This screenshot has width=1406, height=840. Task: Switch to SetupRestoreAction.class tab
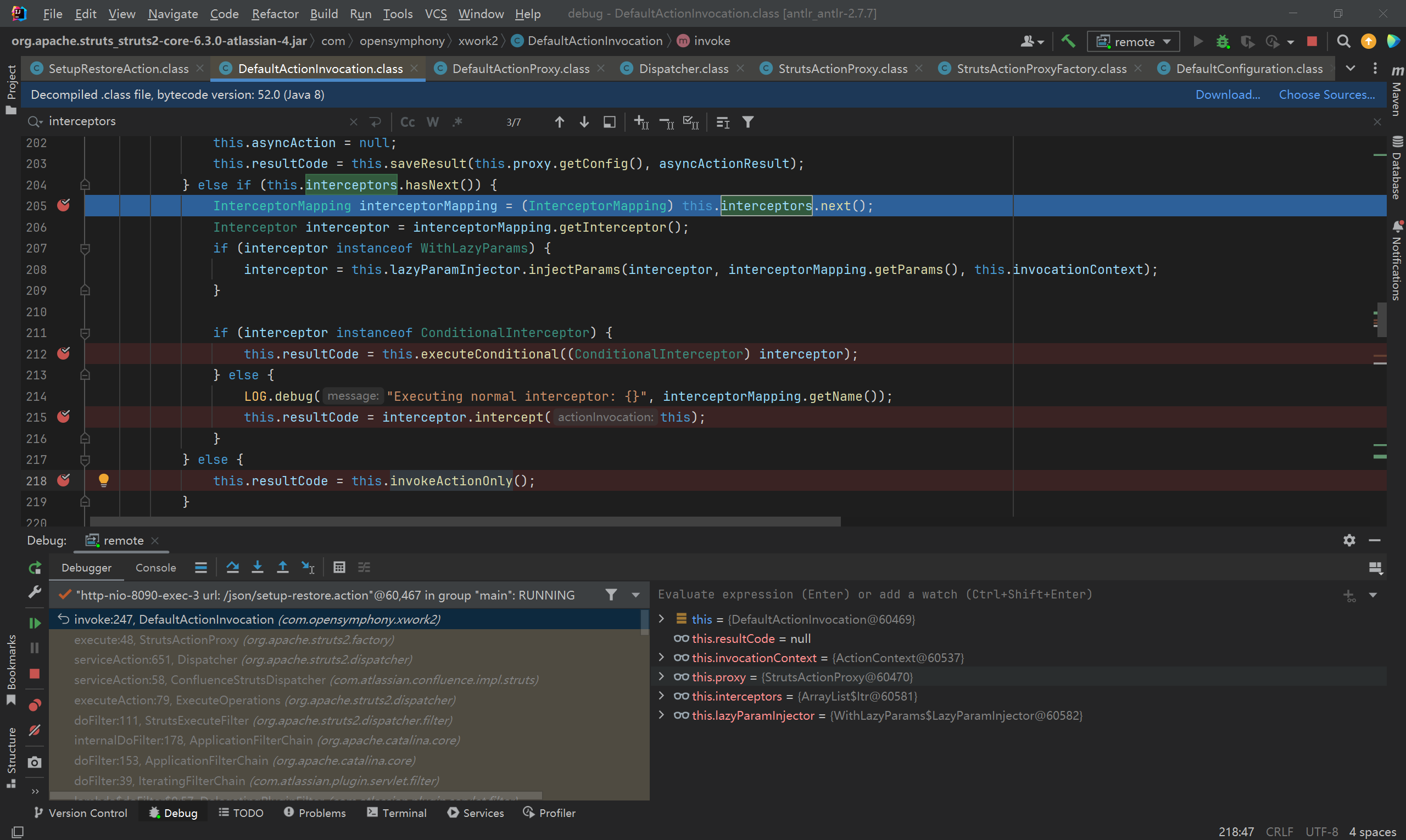[118, 69]
